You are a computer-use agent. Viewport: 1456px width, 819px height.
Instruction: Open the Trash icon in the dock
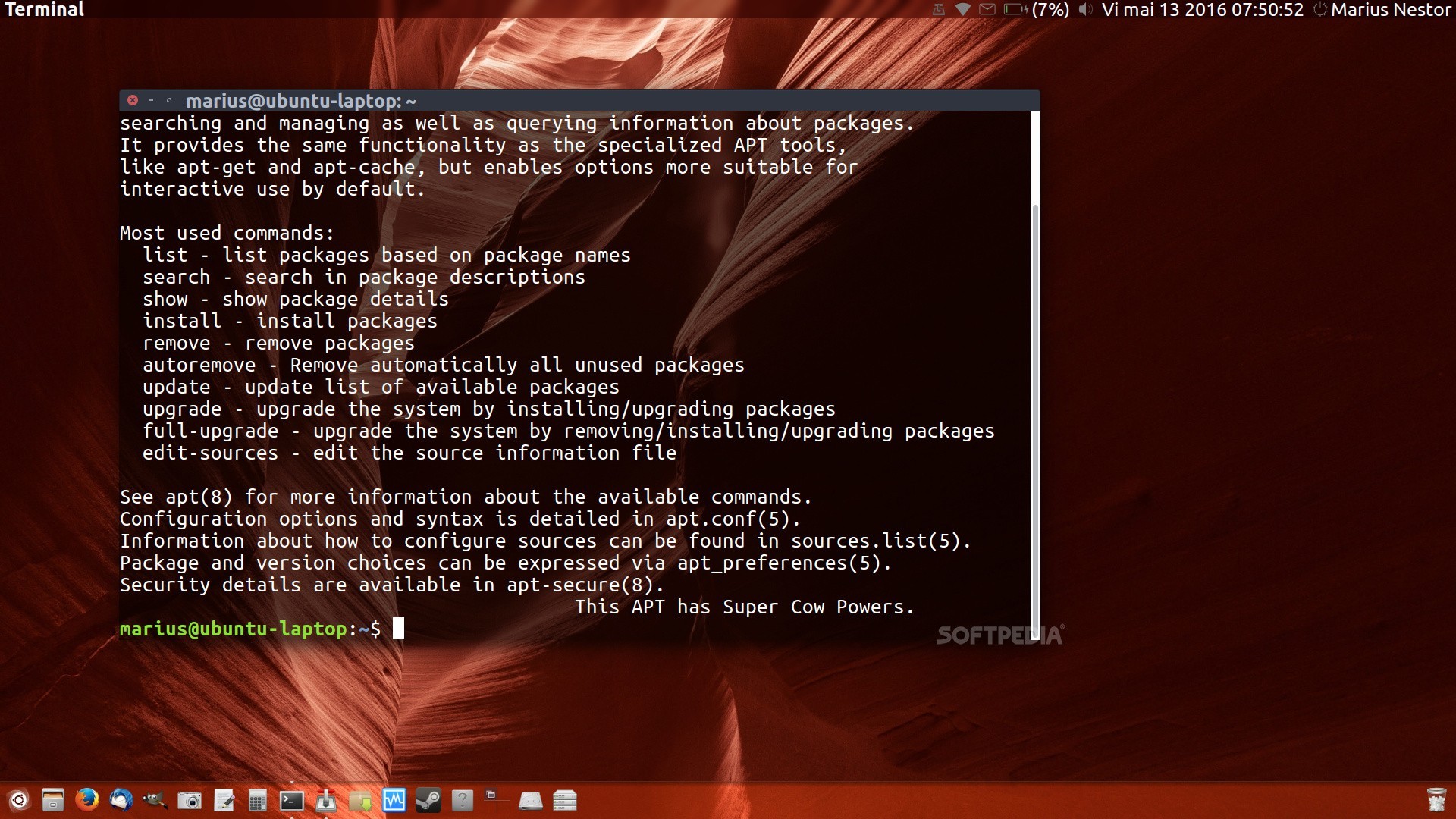tap(1436, 800)
